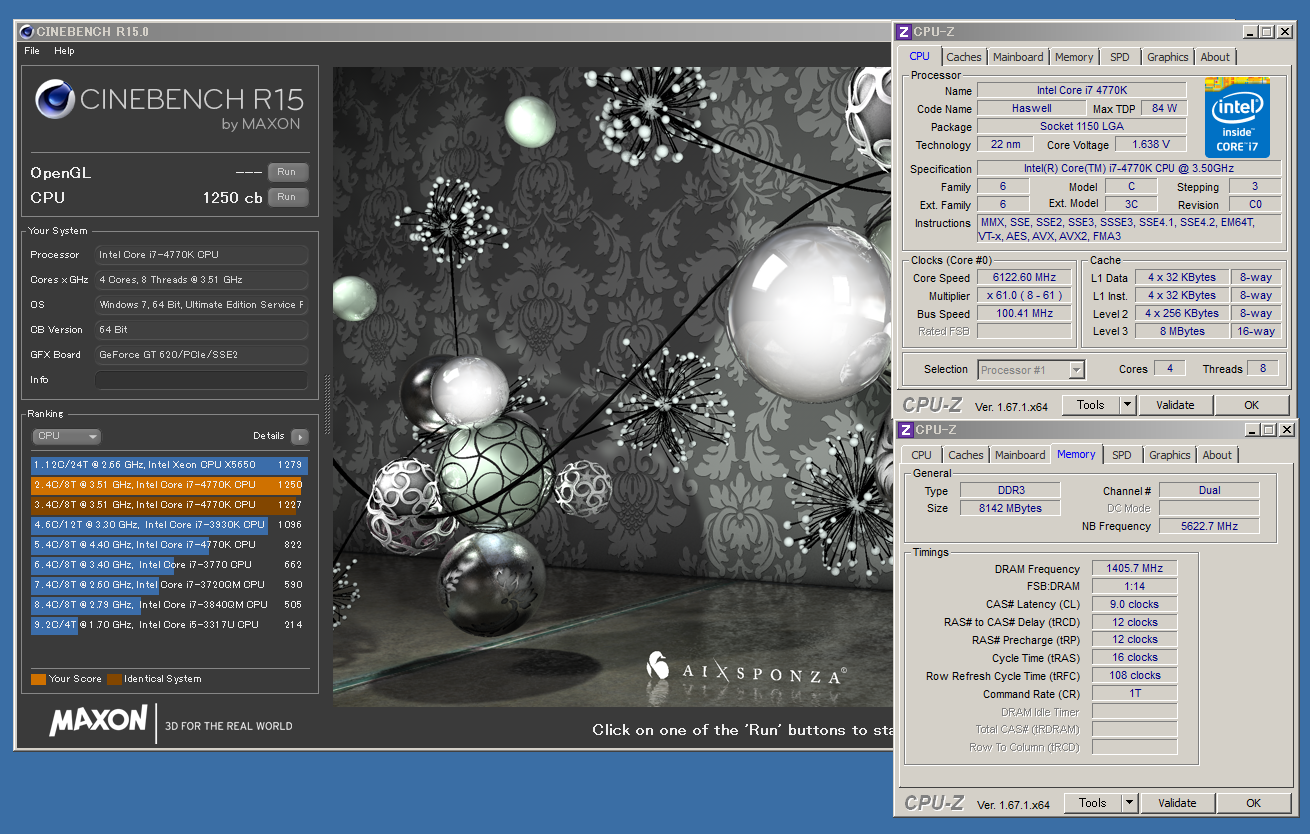The image size is (1310, 834).
Task: Click the AIXSPONZA logo in render
Action: [746, 671]
